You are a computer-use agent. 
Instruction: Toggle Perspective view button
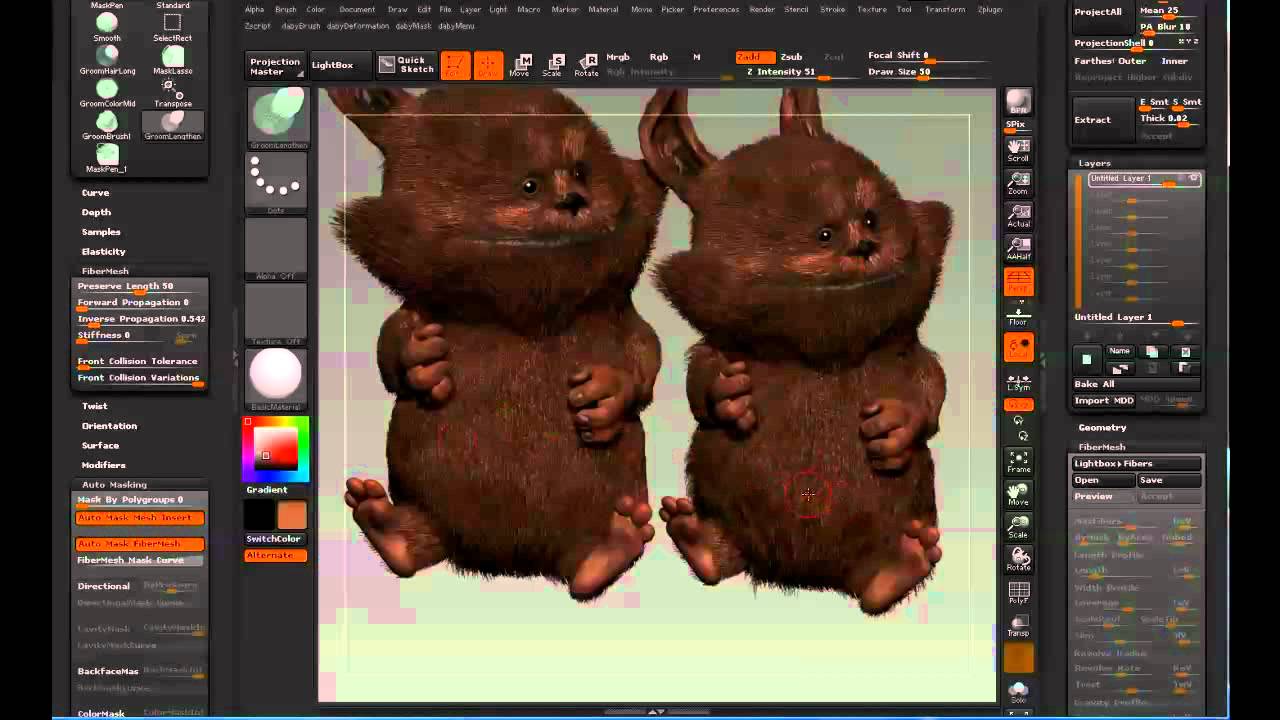(x=1018, y=282)
